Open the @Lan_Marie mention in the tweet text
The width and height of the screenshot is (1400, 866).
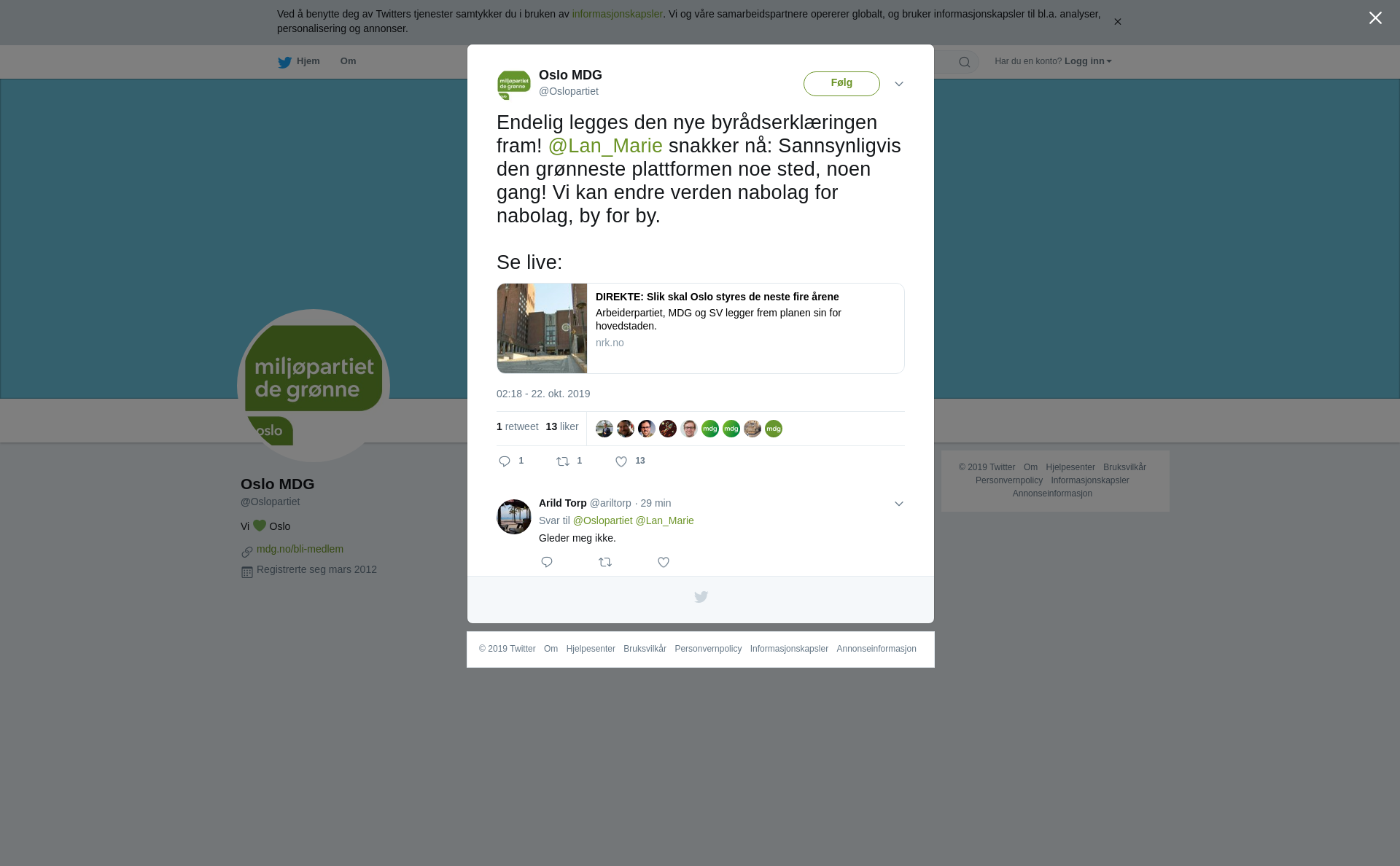point(605,146)
